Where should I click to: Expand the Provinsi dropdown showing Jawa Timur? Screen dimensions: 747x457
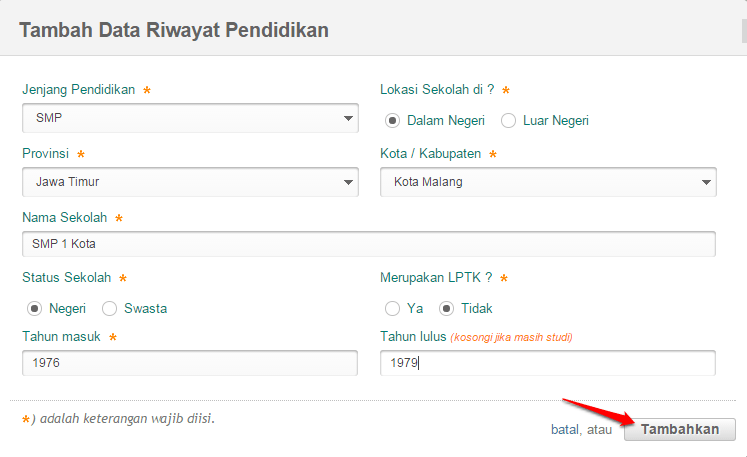pos(190,182)
